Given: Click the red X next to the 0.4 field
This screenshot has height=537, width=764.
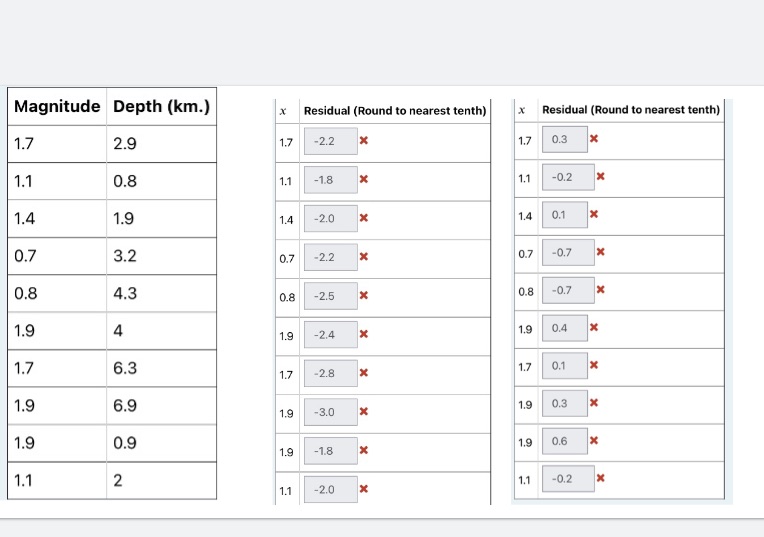Looking at the screenshot, I should tap(593, 327).
